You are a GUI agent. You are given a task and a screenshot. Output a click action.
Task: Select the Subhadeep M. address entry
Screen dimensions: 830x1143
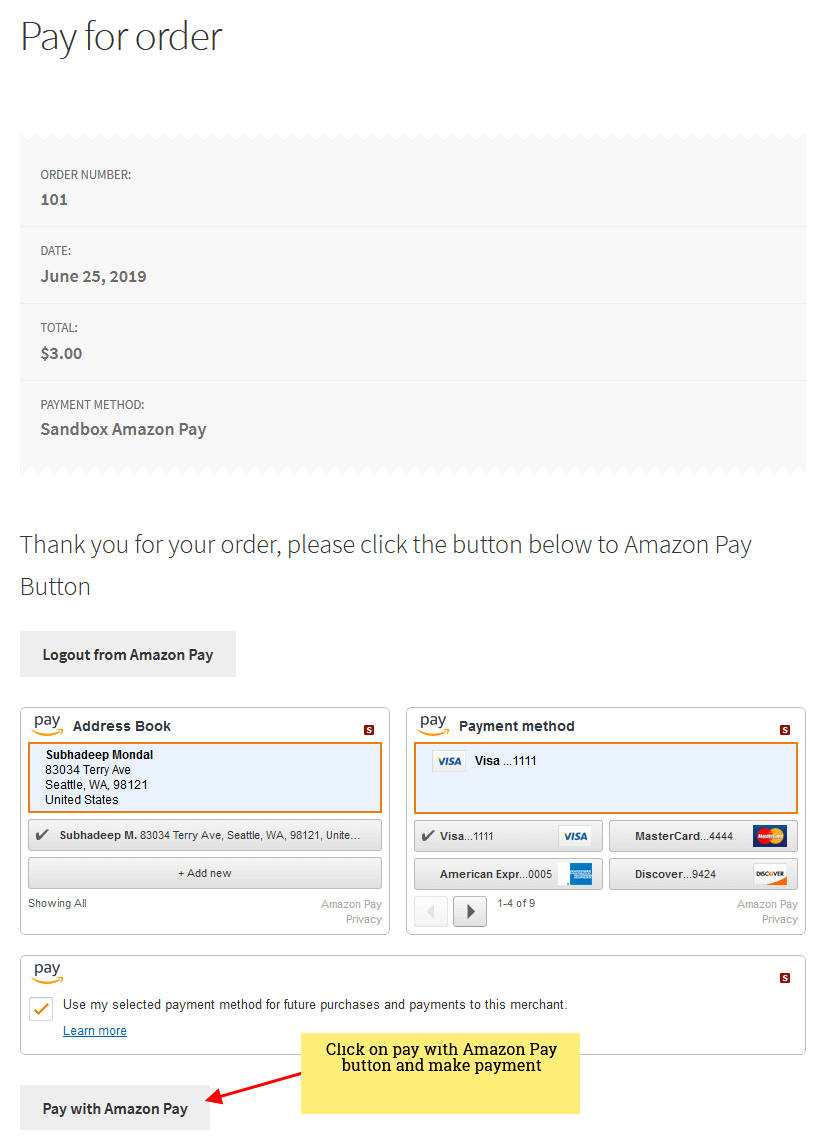205,835
